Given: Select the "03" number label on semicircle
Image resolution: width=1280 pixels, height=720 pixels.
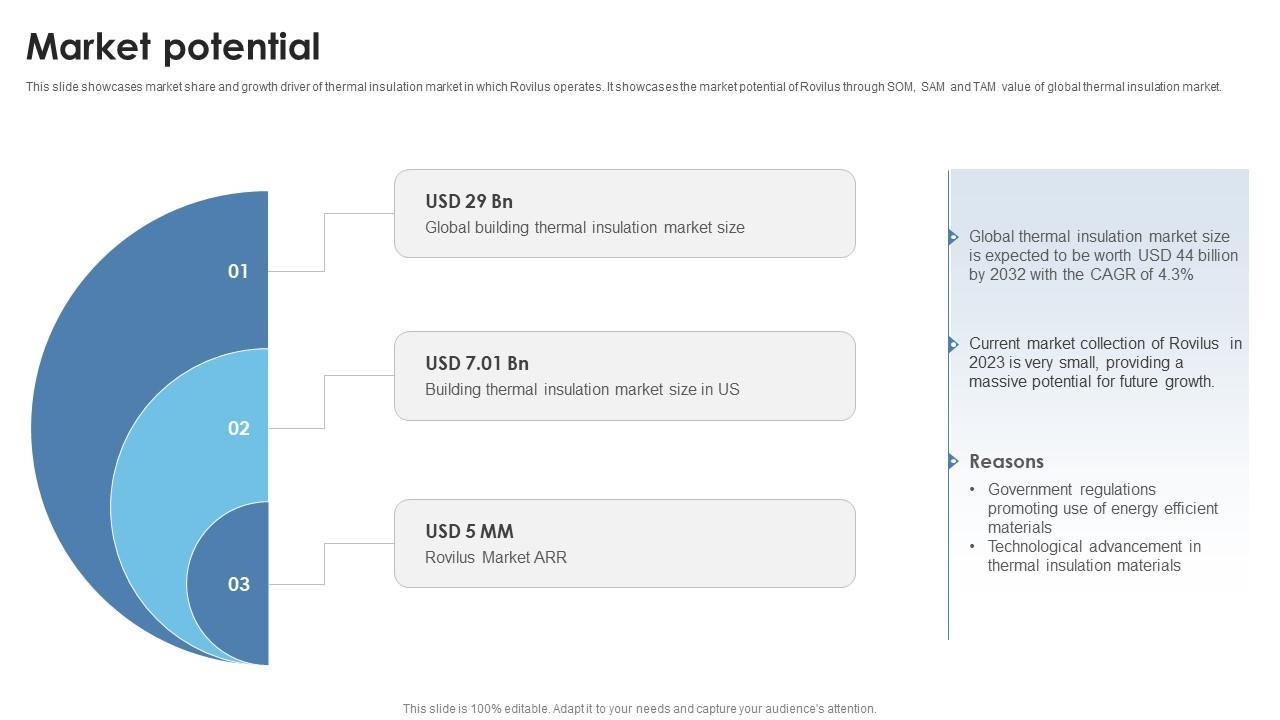Looking at the screenshot, I should click(238, 585).
